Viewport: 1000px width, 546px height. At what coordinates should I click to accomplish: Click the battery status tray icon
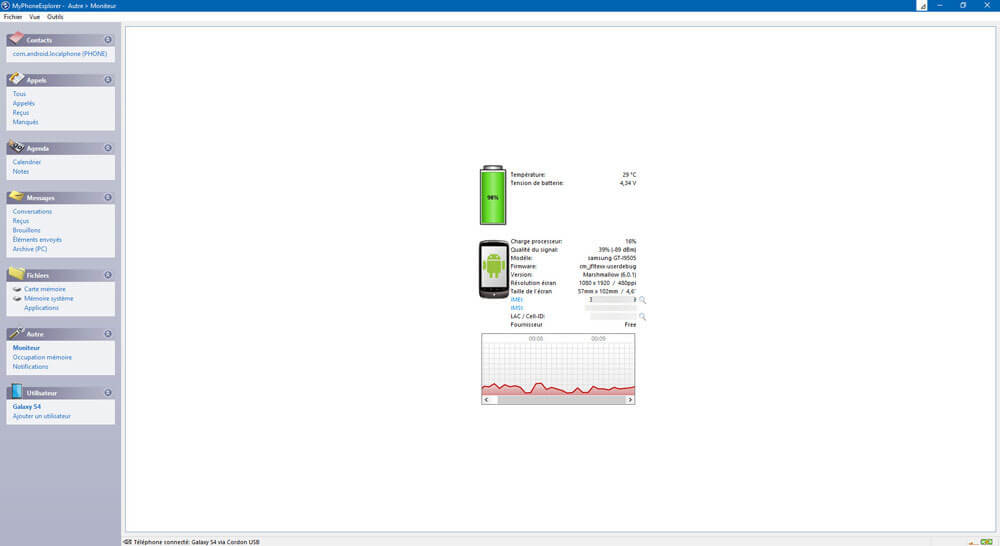986,542
